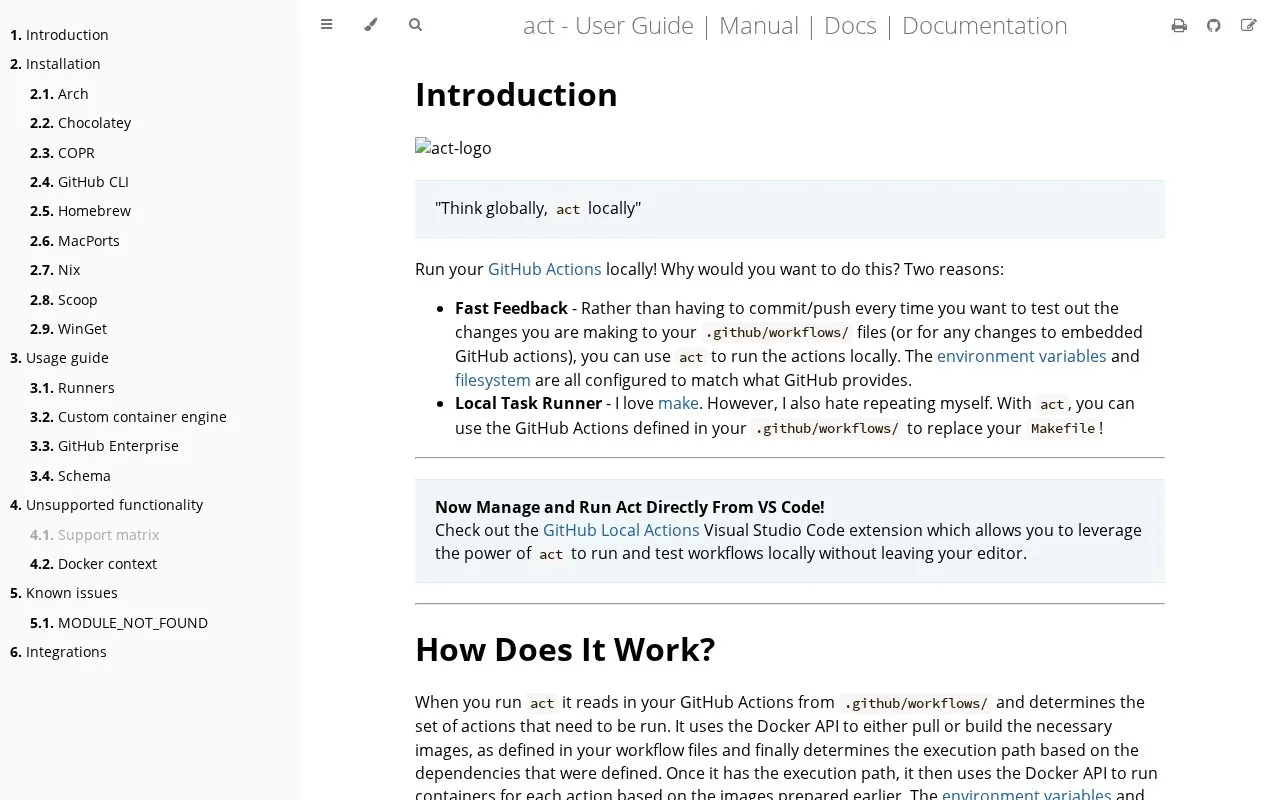Image resolution: width=1280 pixels, height=800 pixels.
Task: Click the print book icon
Action: click(x=1179, y=25)
